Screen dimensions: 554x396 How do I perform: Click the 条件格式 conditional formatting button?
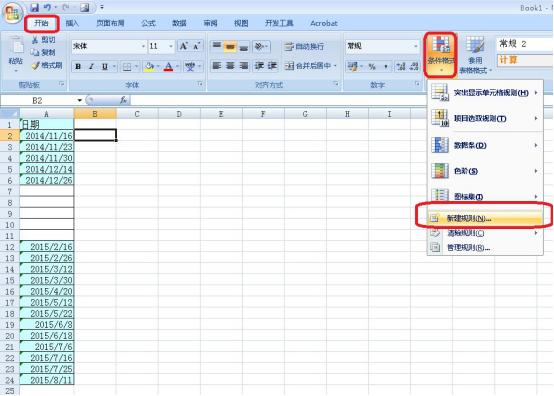coord(441,55)
